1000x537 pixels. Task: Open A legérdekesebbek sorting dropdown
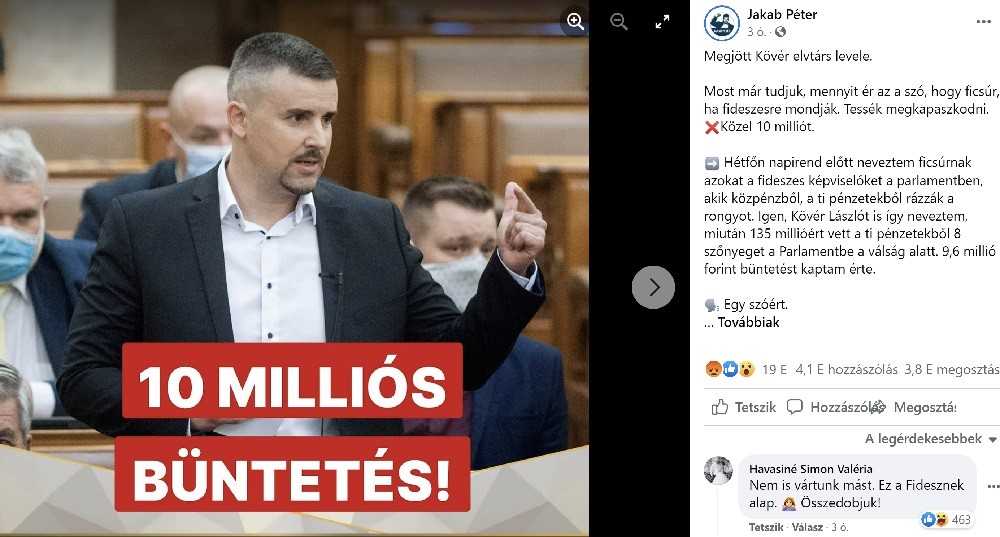[930, 439]
